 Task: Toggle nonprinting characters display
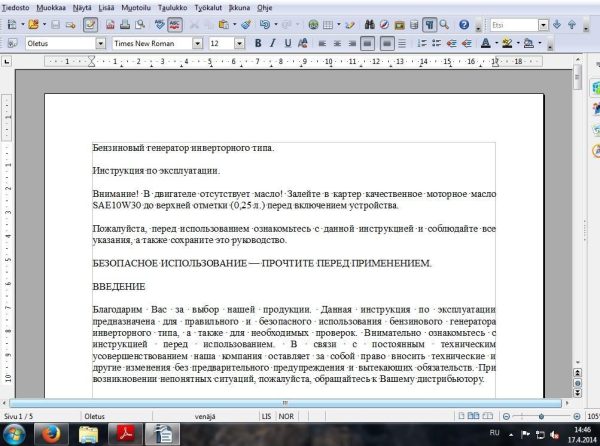coord(429,25)
